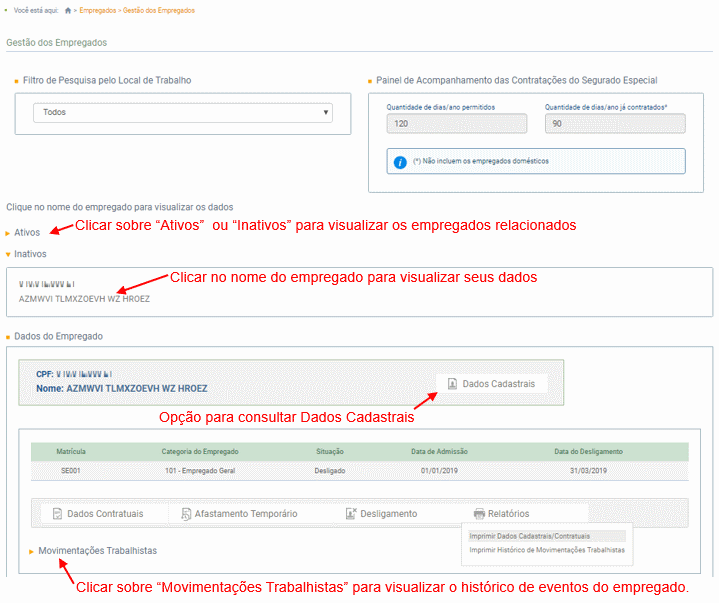Screen dimensions: 719x603
Task: Open the Dados Cadastrais button
Action: click(492, 384)
